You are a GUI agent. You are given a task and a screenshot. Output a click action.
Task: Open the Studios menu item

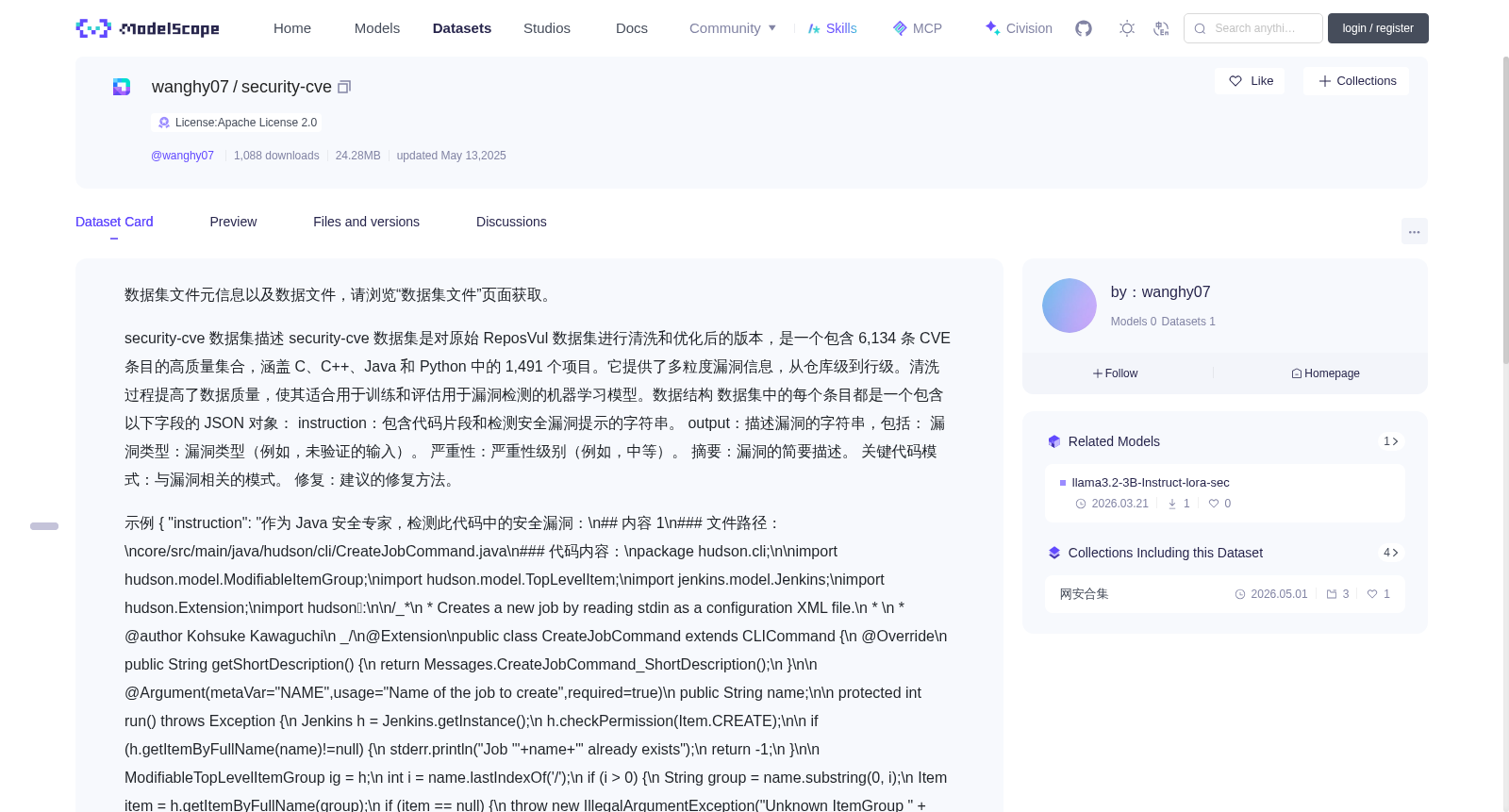pyautogui.click(x=547, y=28)
